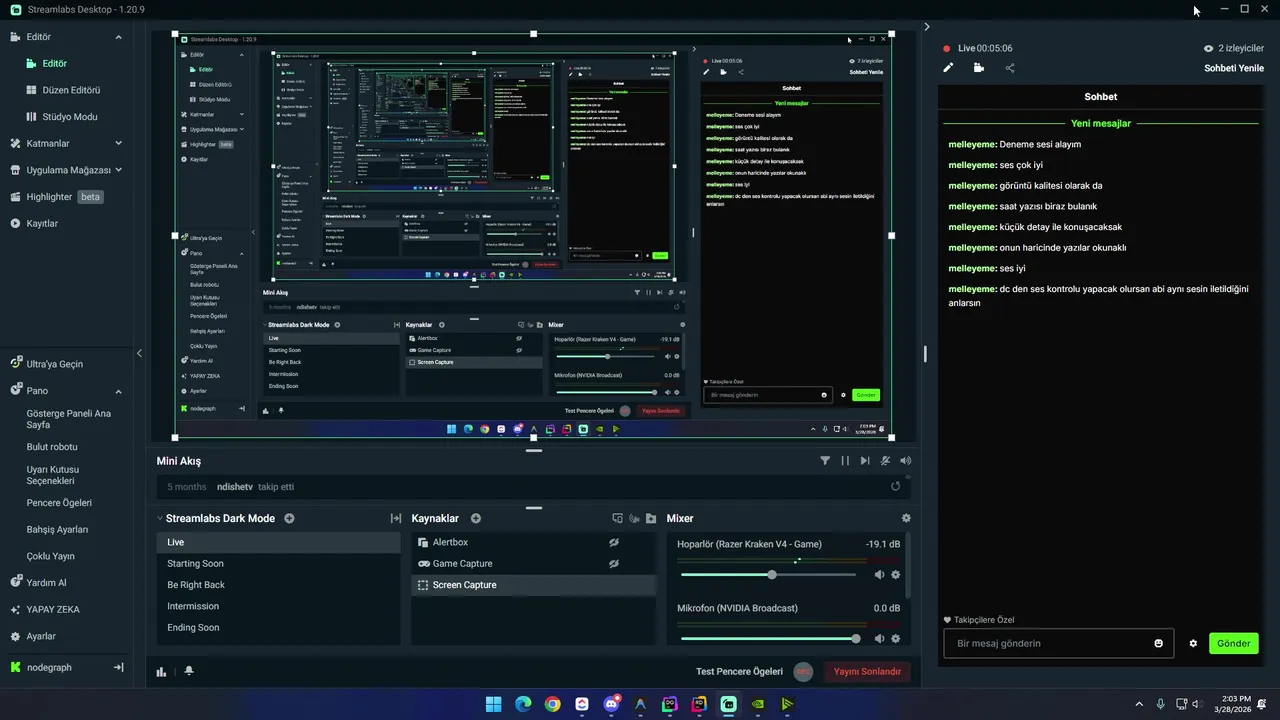Collapse the Editör sidebar section

[118, 37]
